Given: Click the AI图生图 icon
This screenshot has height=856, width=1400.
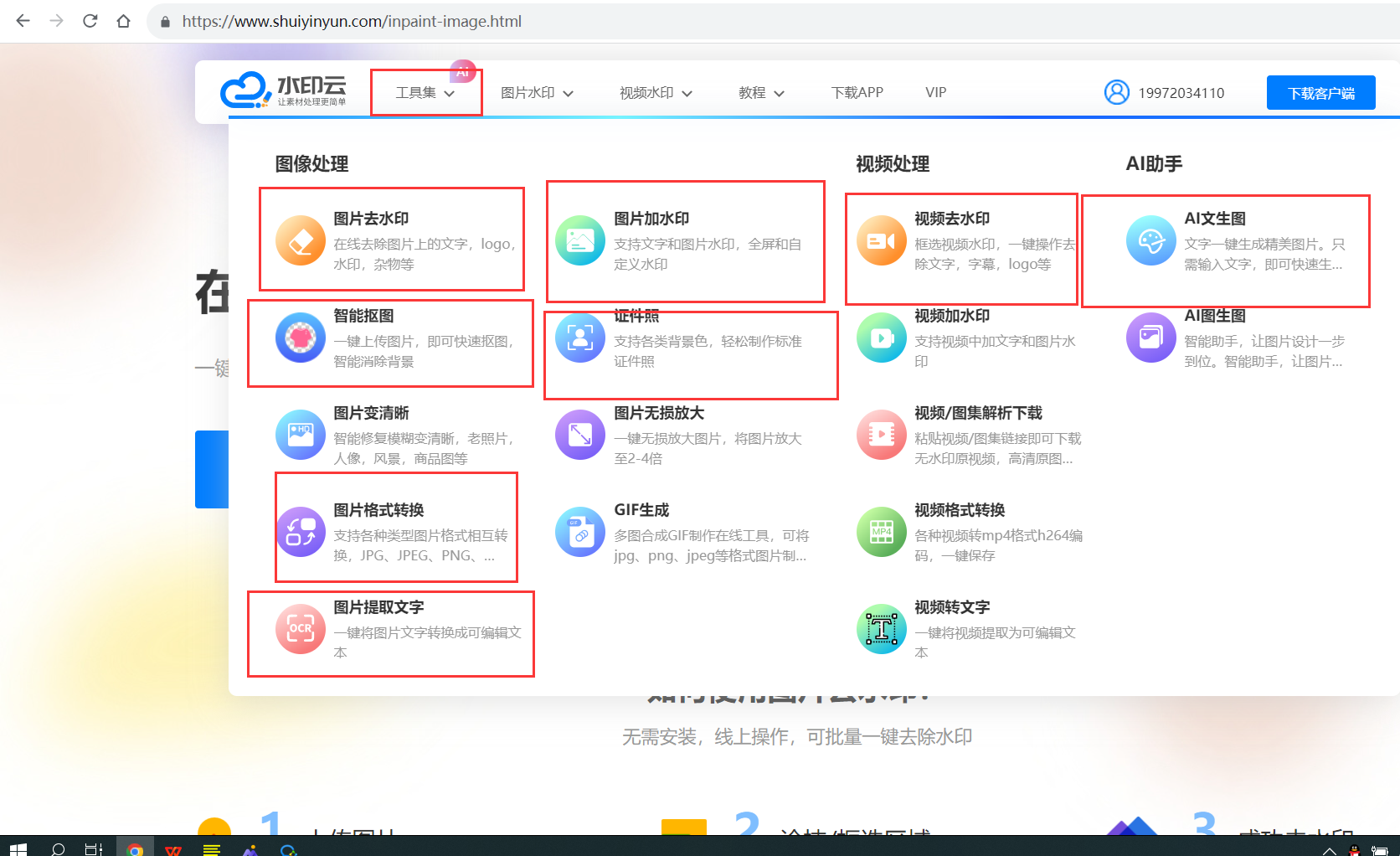Looking at the screenshot, I should [x=1151, y=338].
